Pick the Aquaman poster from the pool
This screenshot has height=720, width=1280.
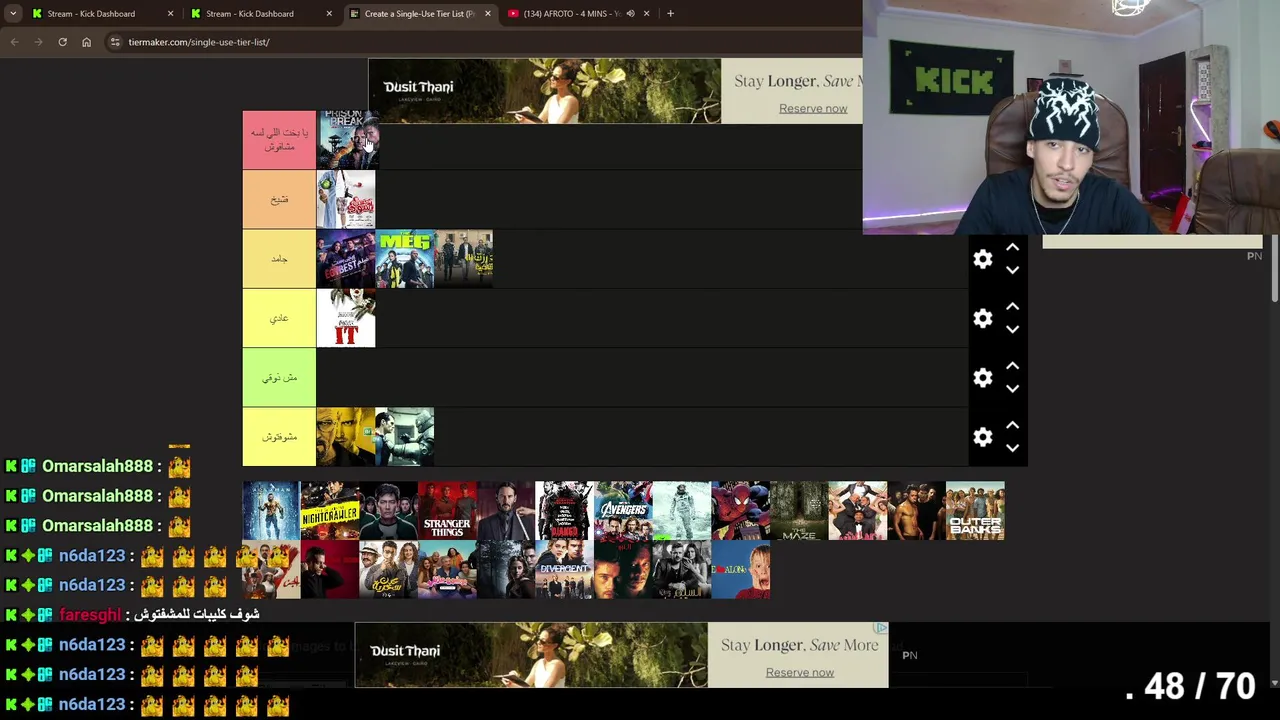pos(271,511)
